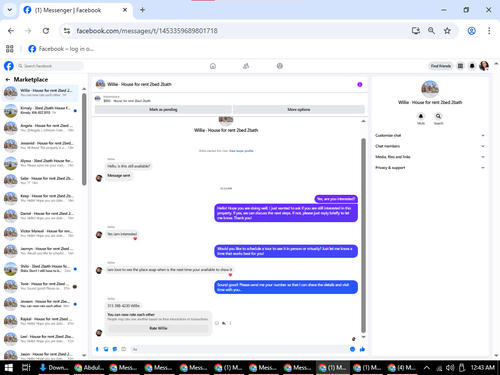
Task: Open the Groups icon in top navigation
Action: [280, 66]
